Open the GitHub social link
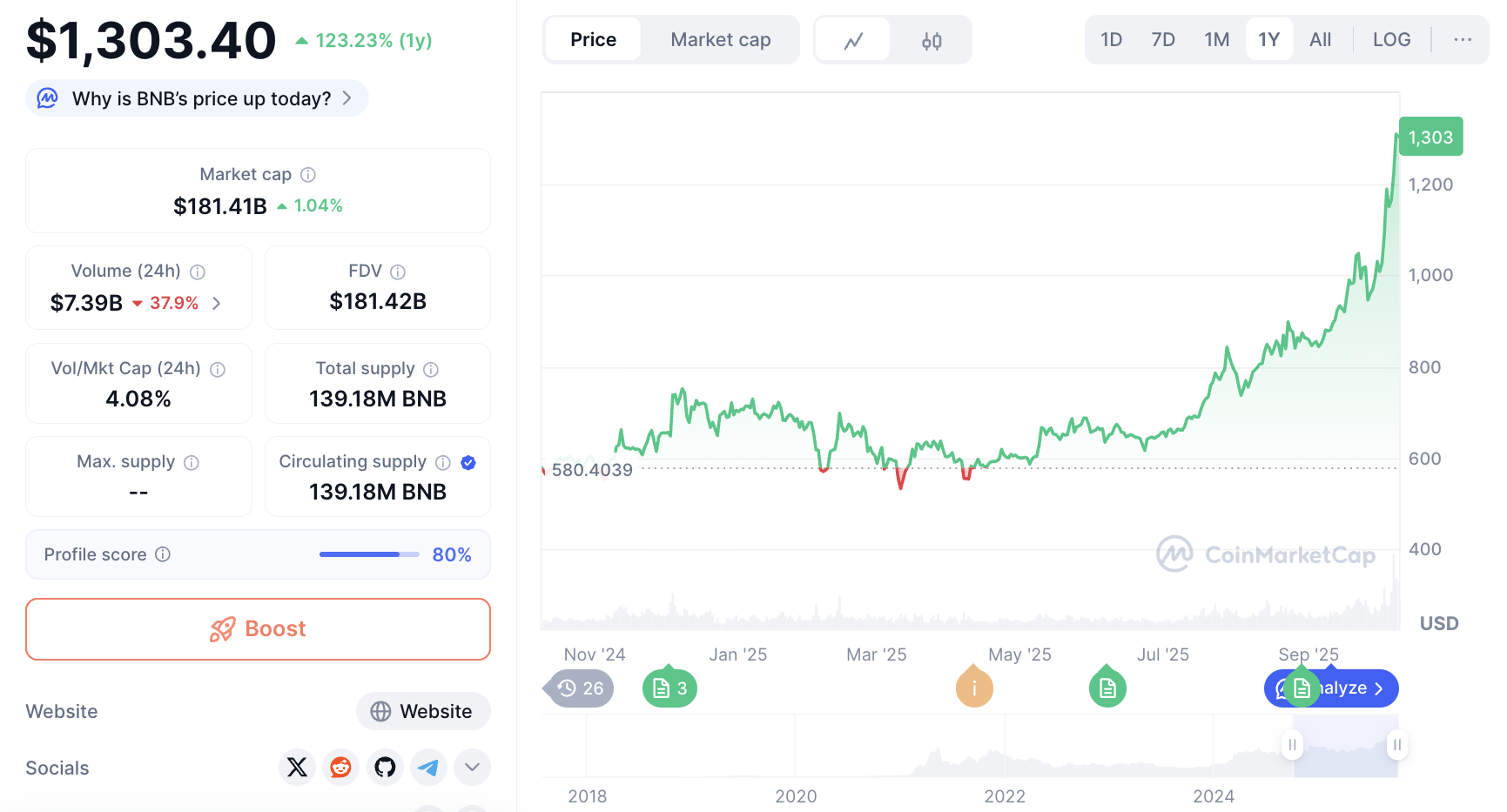 385,767
